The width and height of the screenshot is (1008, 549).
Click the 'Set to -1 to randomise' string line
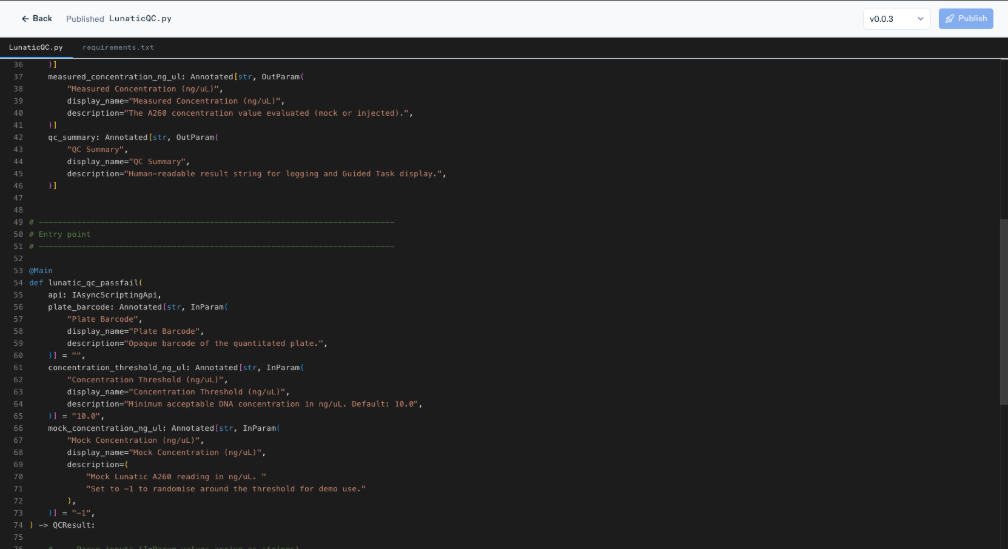coord(226,489)
